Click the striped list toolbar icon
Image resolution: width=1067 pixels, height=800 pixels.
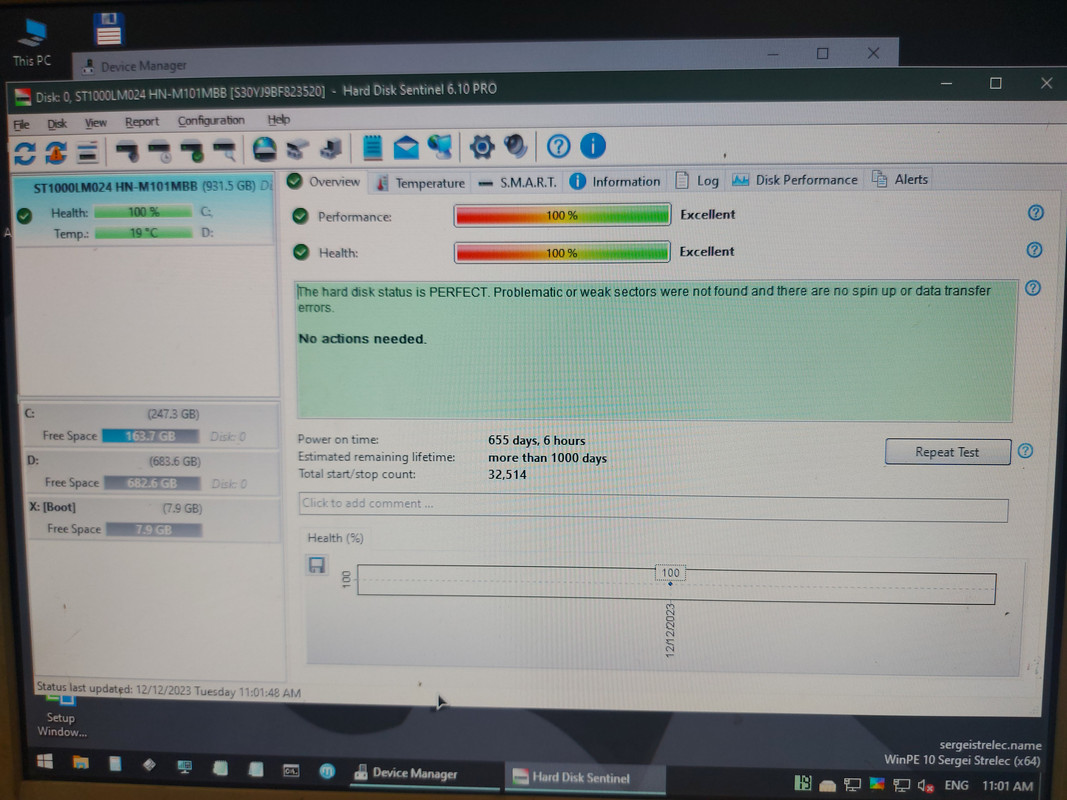click(x=87, y=152)
